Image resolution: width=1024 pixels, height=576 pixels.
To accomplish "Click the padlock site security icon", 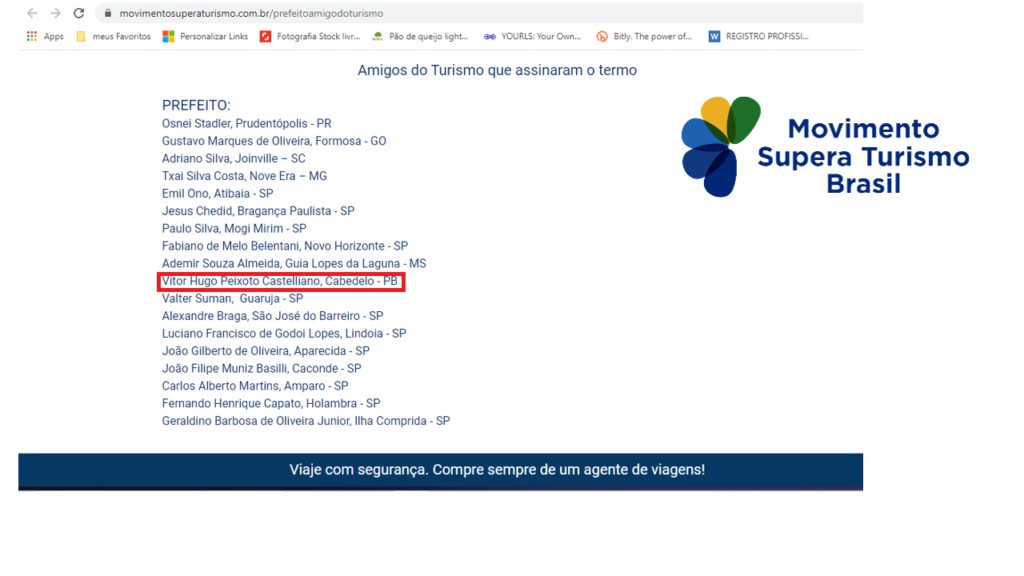I will click(108, 13).
